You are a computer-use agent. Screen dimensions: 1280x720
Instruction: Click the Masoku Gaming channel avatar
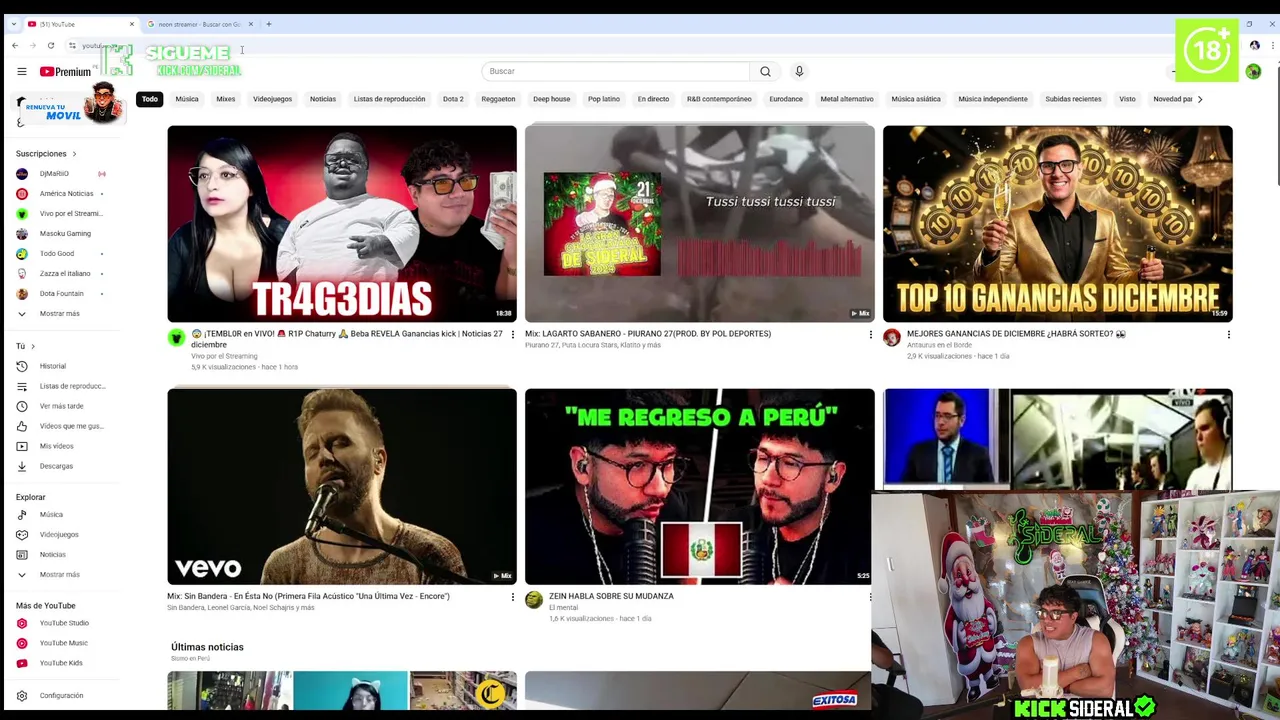pyautogui.click(x=22, y=234)
